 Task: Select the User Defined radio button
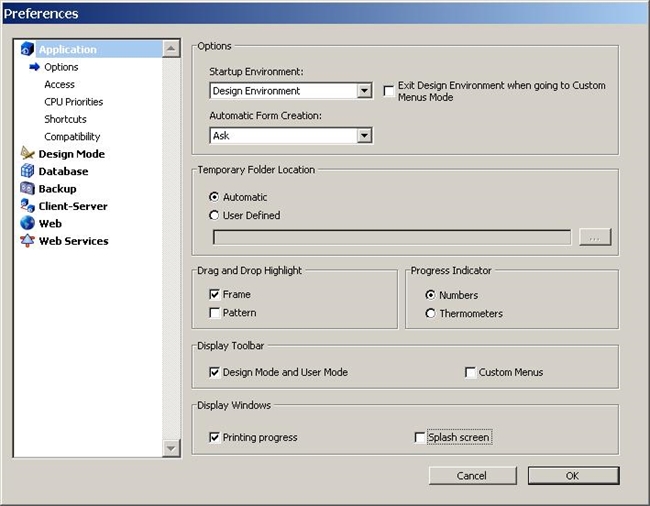[214, 215]
